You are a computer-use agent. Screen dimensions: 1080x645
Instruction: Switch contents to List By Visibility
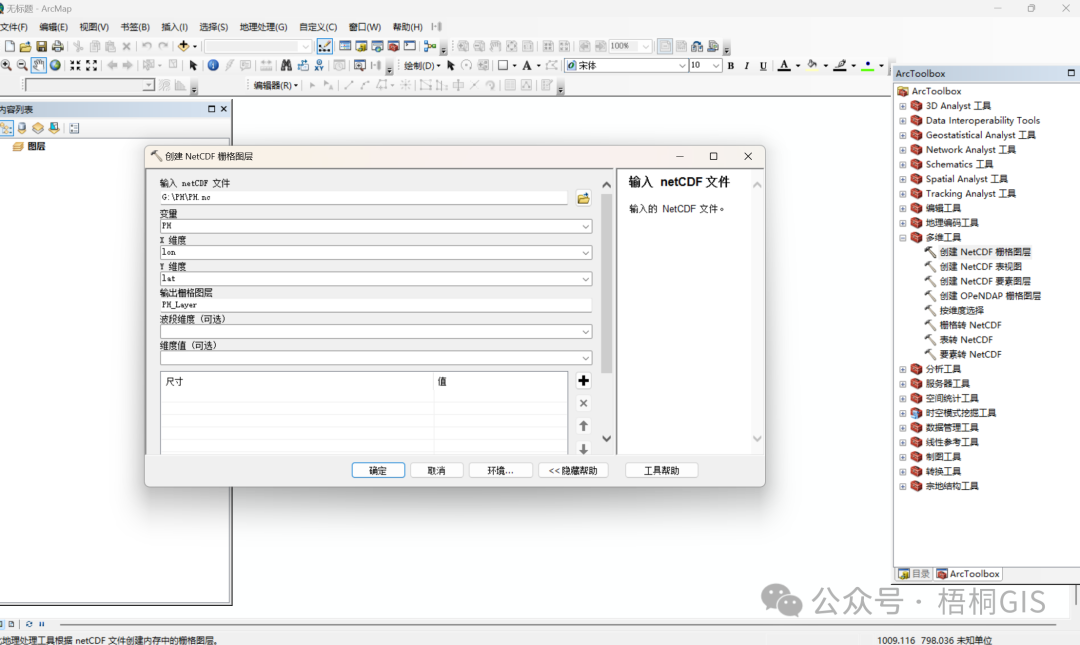pos(38,128)
